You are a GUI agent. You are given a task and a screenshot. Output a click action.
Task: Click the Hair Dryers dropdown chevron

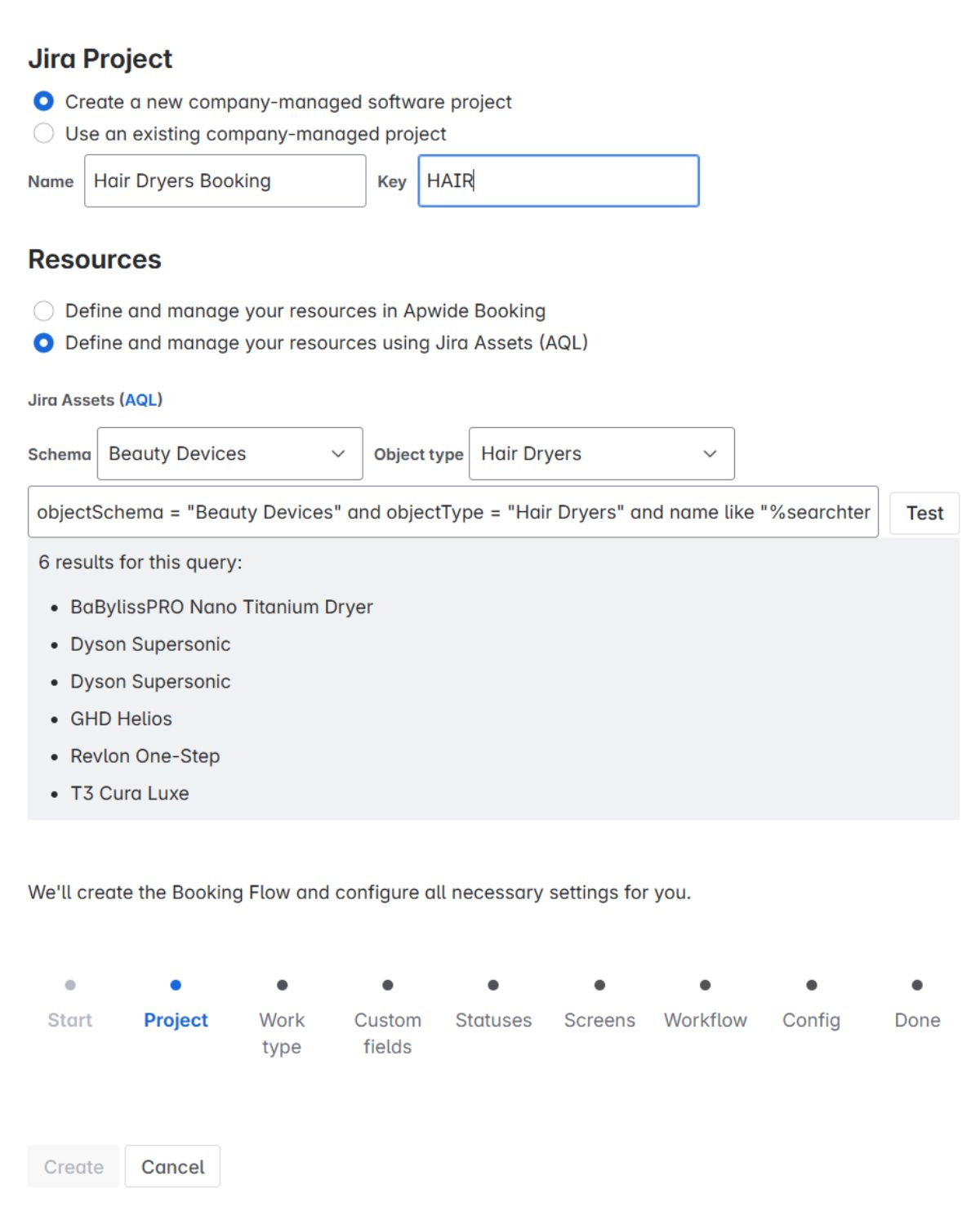pos(710,453)
